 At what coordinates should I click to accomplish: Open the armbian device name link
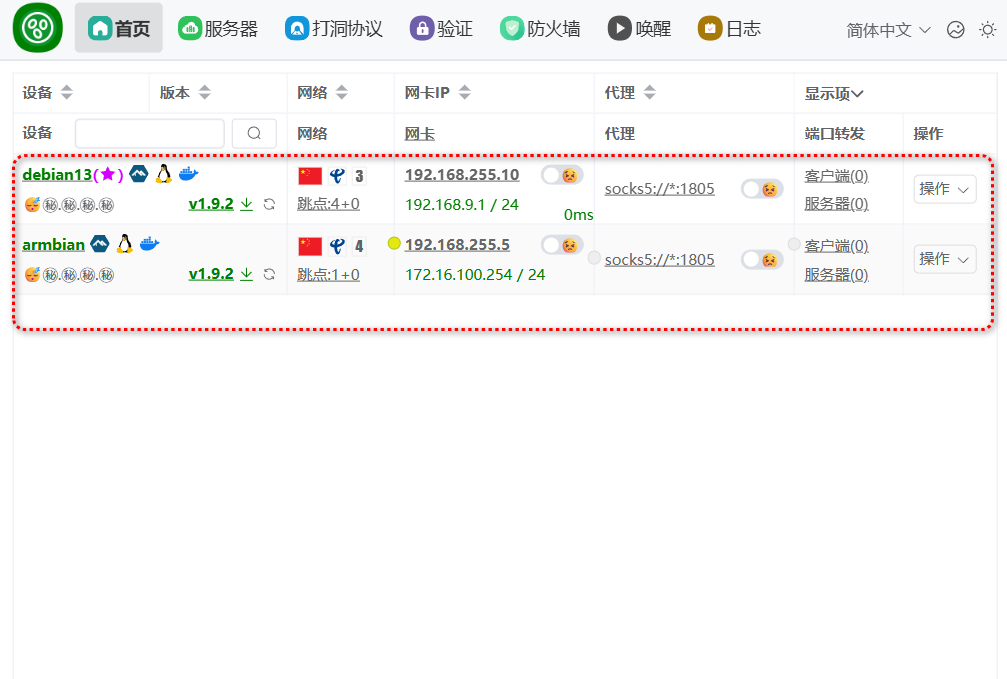click(x=54, y=245)
